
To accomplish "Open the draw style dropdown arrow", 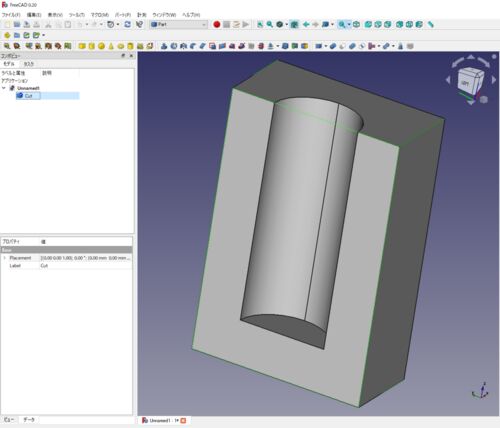I will click(x=286, y=25).
